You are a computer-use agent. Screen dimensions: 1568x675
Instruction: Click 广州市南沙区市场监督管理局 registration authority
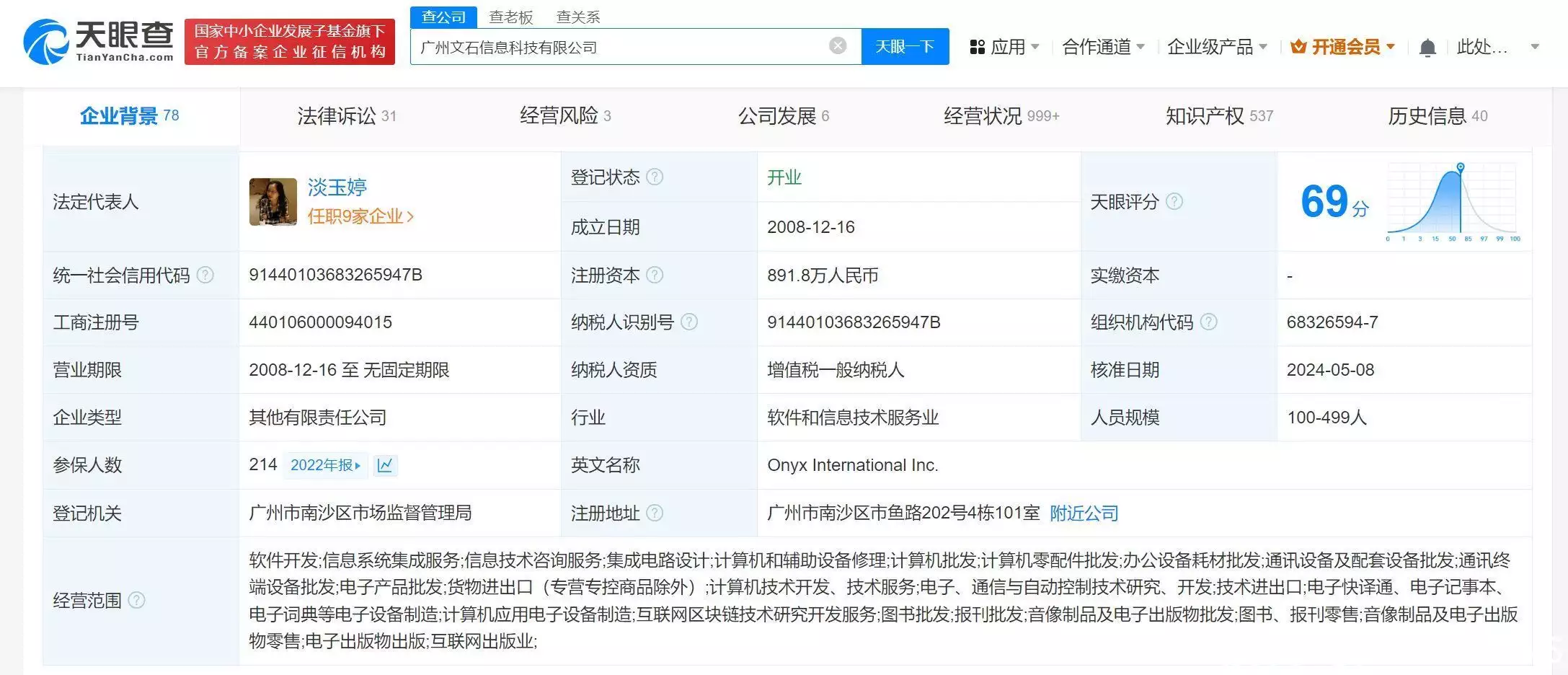pos(360,513)
